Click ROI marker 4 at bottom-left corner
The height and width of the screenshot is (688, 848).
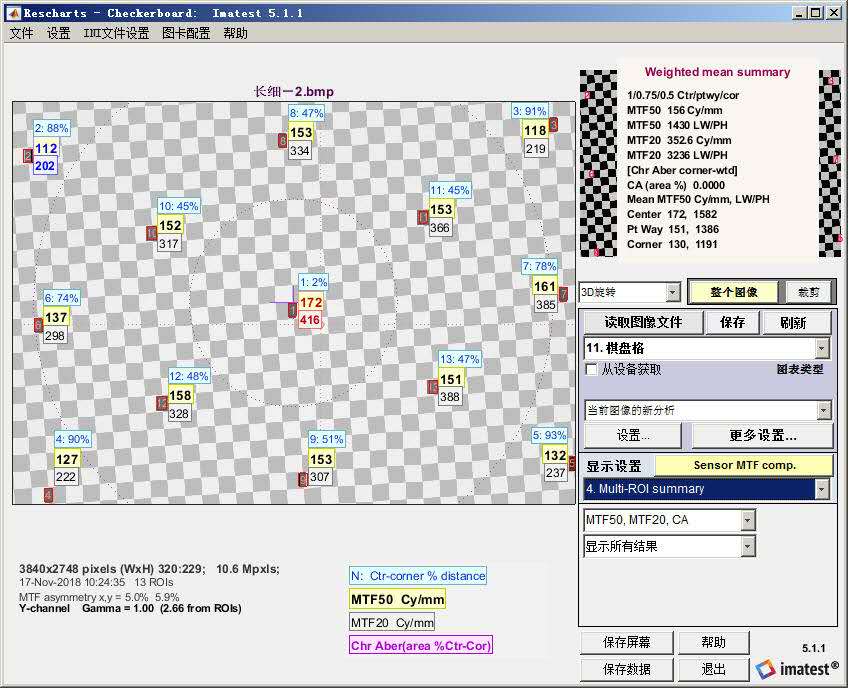pos(48,495)
